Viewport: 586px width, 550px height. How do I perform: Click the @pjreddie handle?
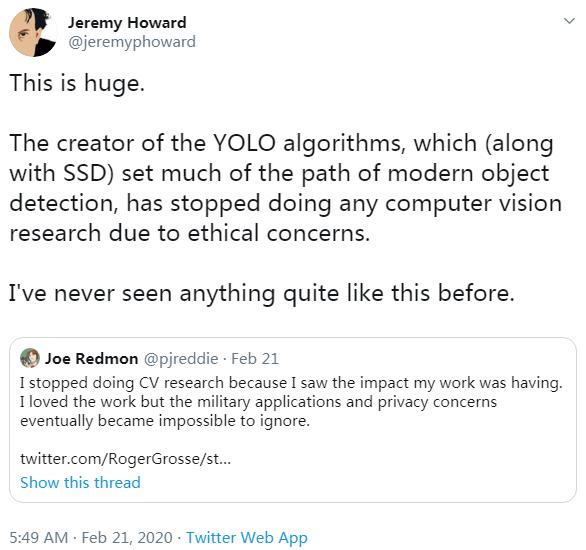pyautogui.click(x=181, y=359)
